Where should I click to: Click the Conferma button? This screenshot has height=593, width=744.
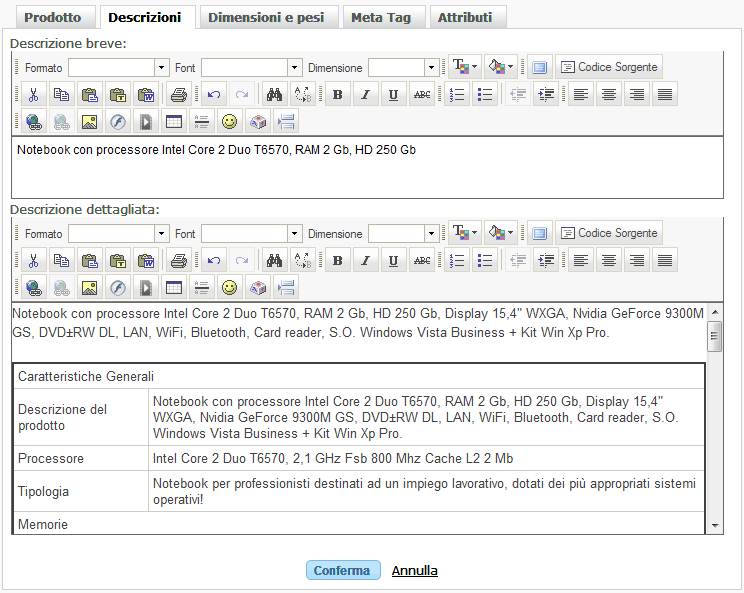coord(342,571)
